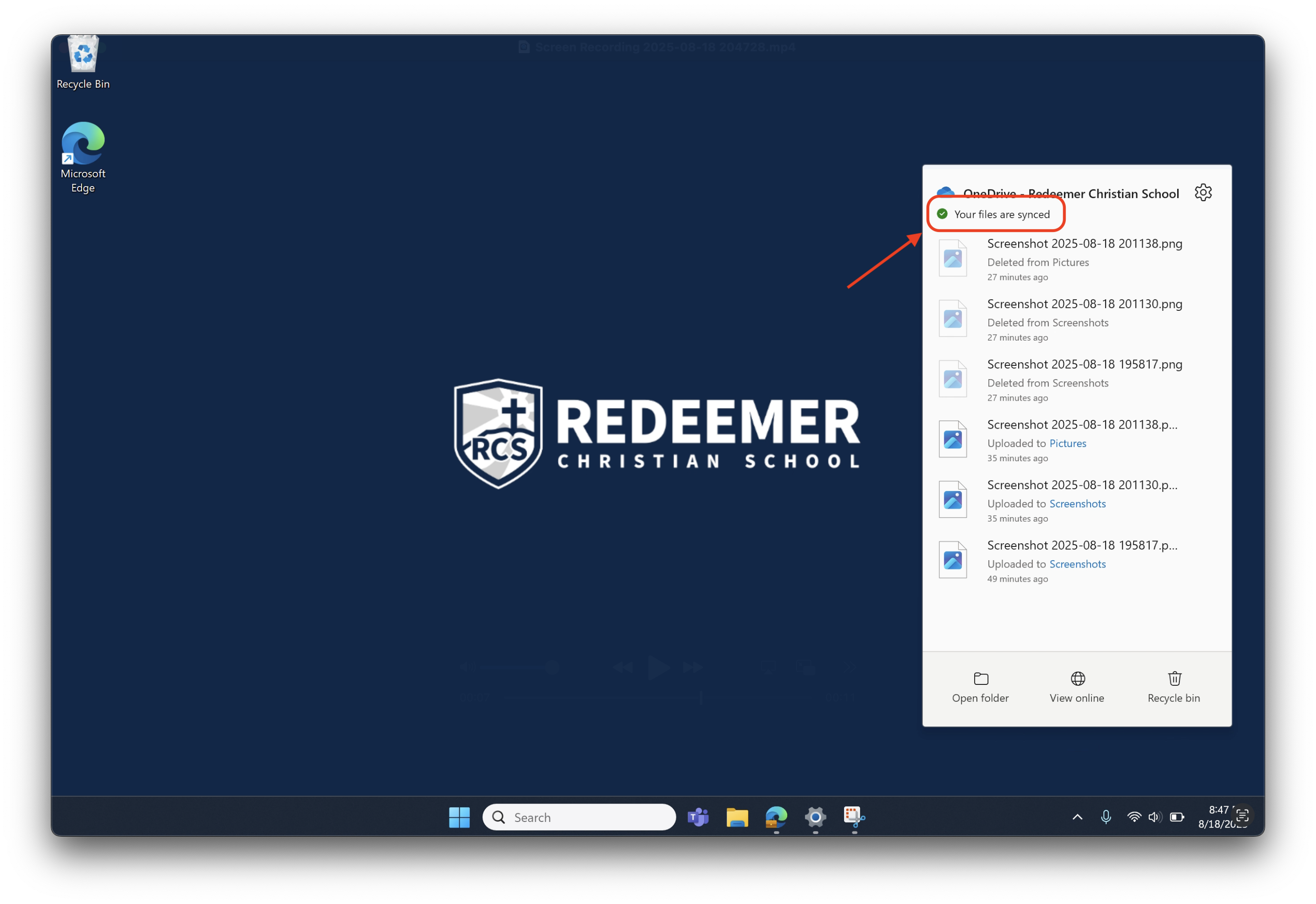Open Screenshots link for 201130 upload
The image size is (1316, 904).
tap(1077, 503)
